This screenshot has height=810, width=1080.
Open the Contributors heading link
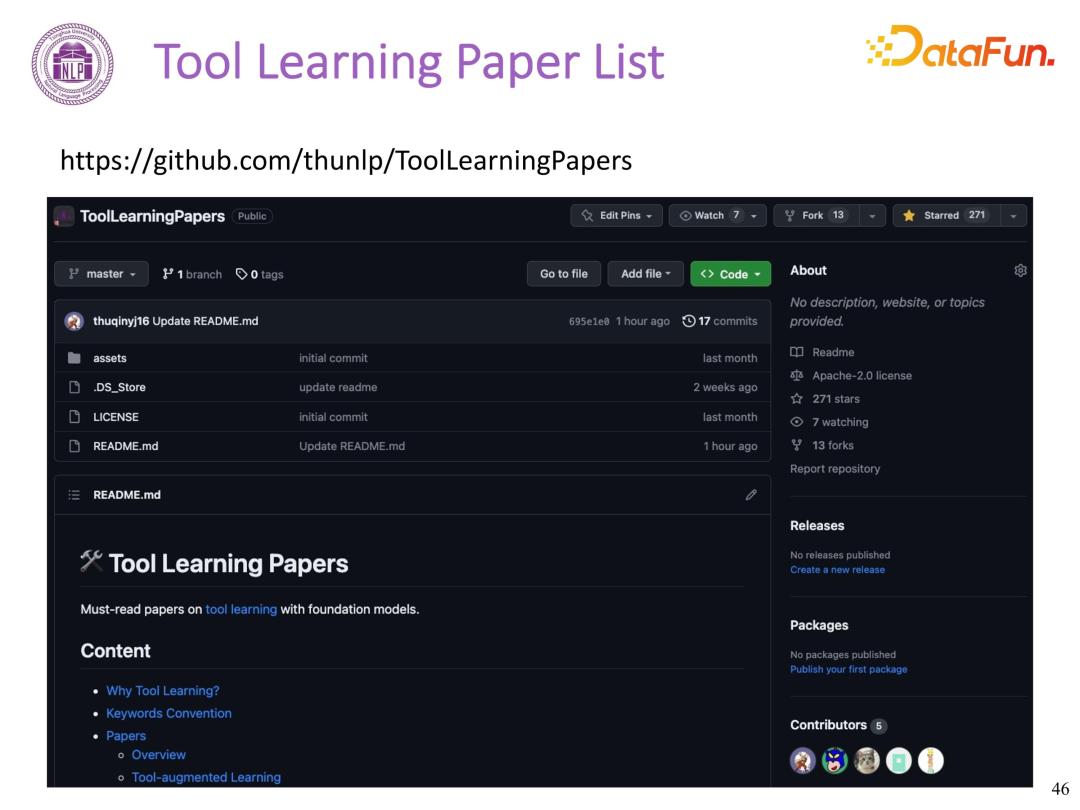(829, 725)
